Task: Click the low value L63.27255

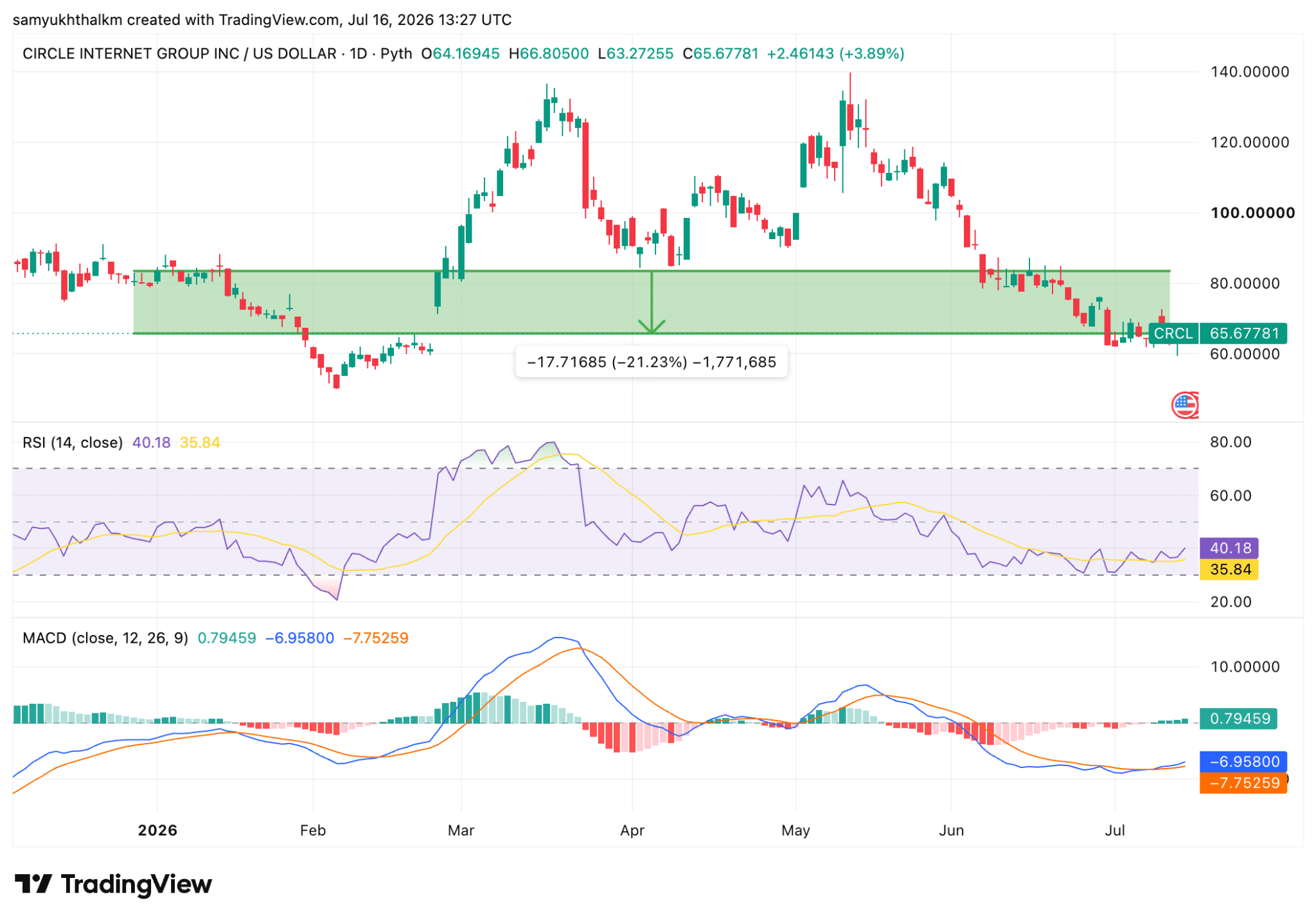Action: coord(636,53)
